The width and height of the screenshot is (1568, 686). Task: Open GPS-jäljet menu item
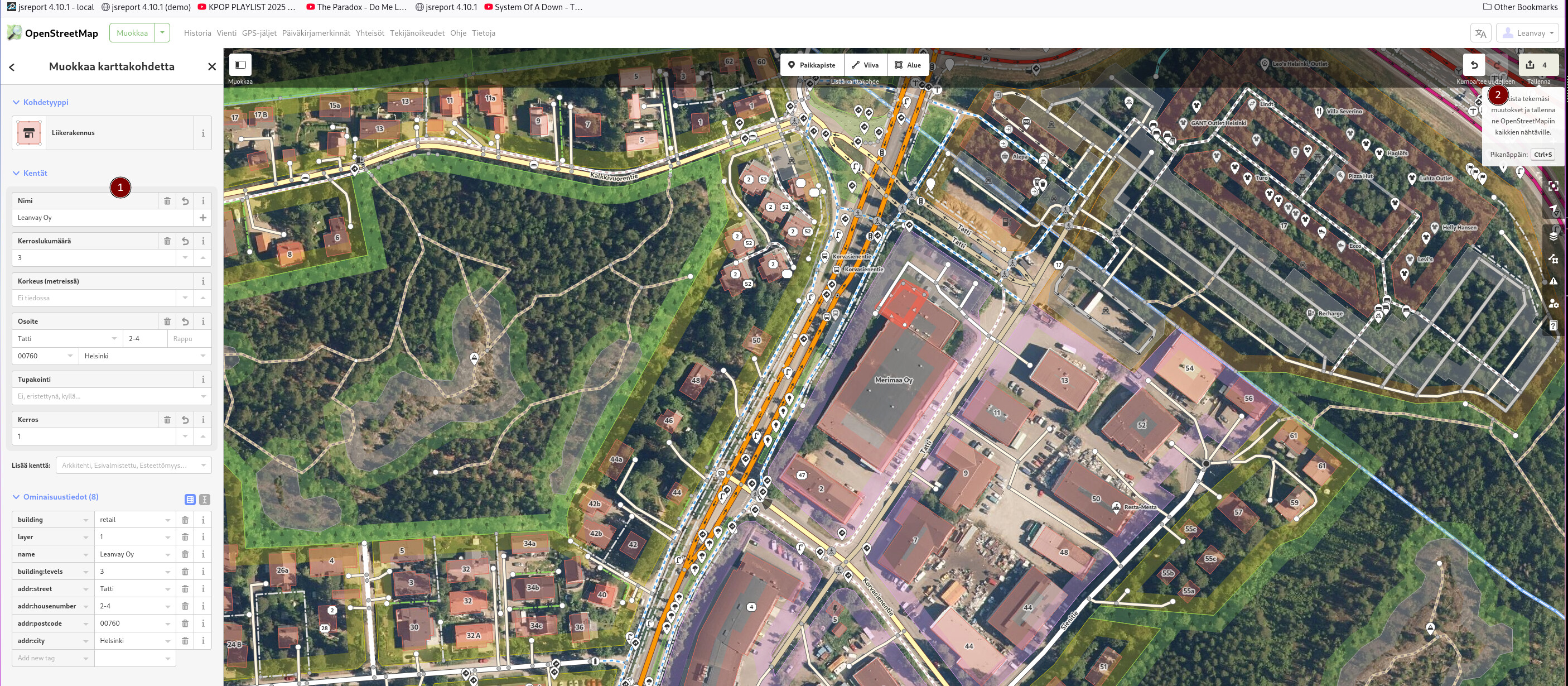click(259, 33)
